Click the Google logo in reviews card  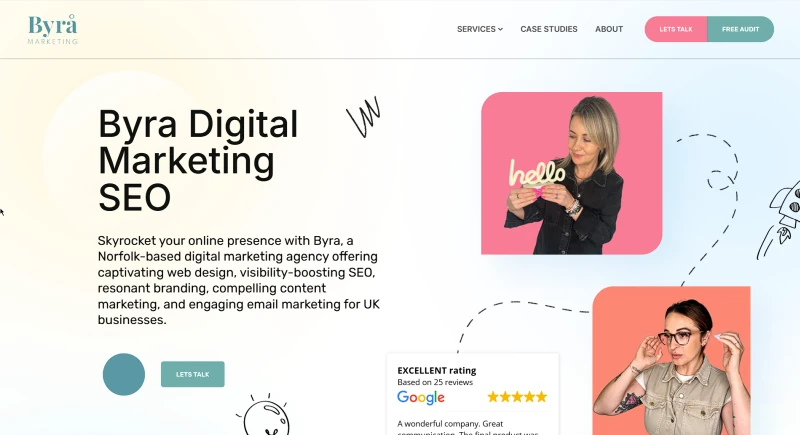point(420,397)
